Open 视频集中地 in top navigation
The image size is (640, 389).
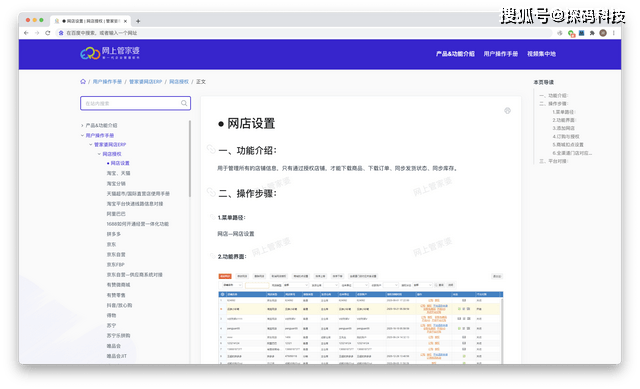(x=541, y=54)
